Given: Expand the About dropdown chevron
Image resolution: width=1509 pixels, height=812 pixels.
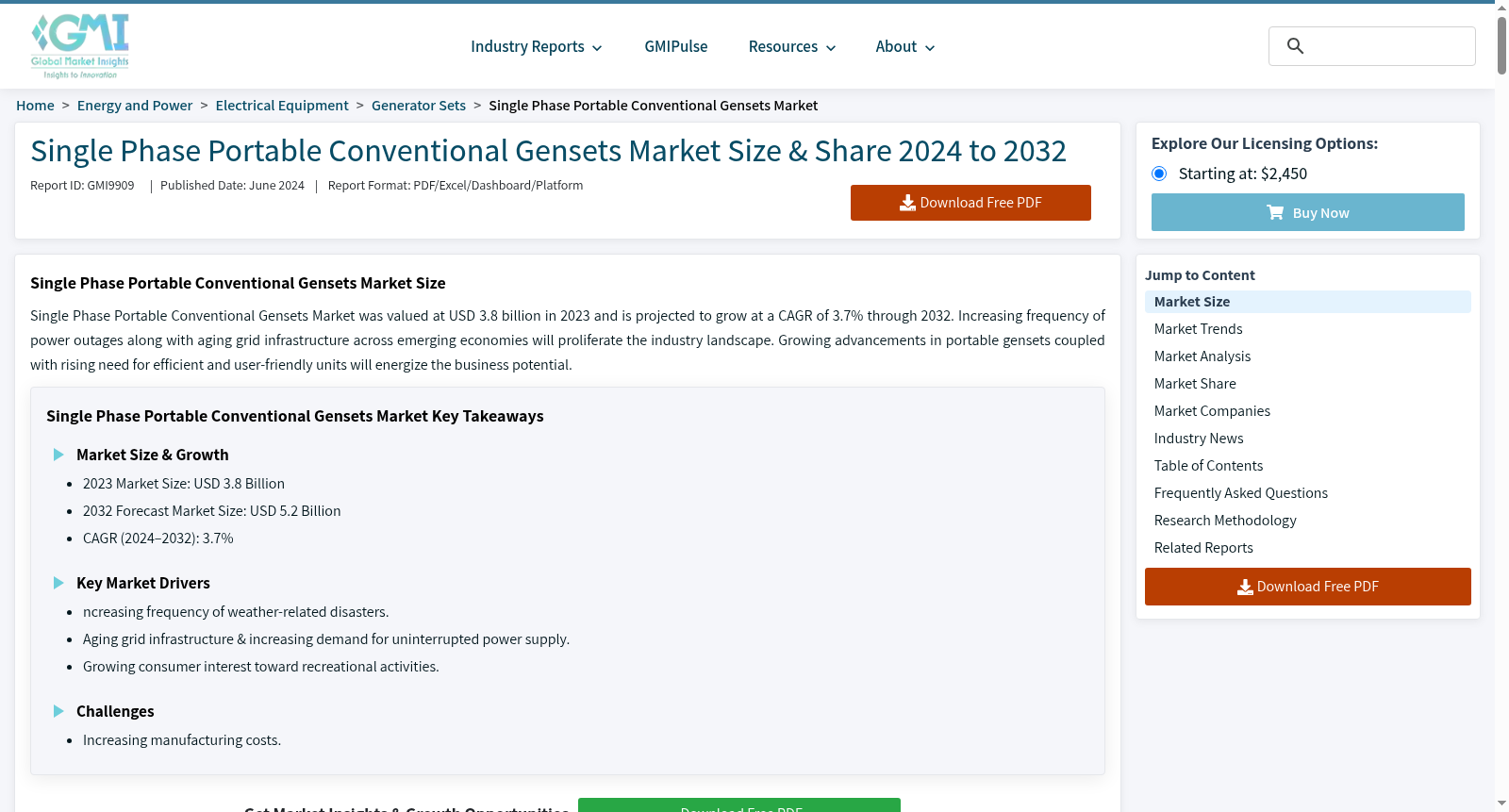Looking at the screenshot, I should tap(930, 48).
